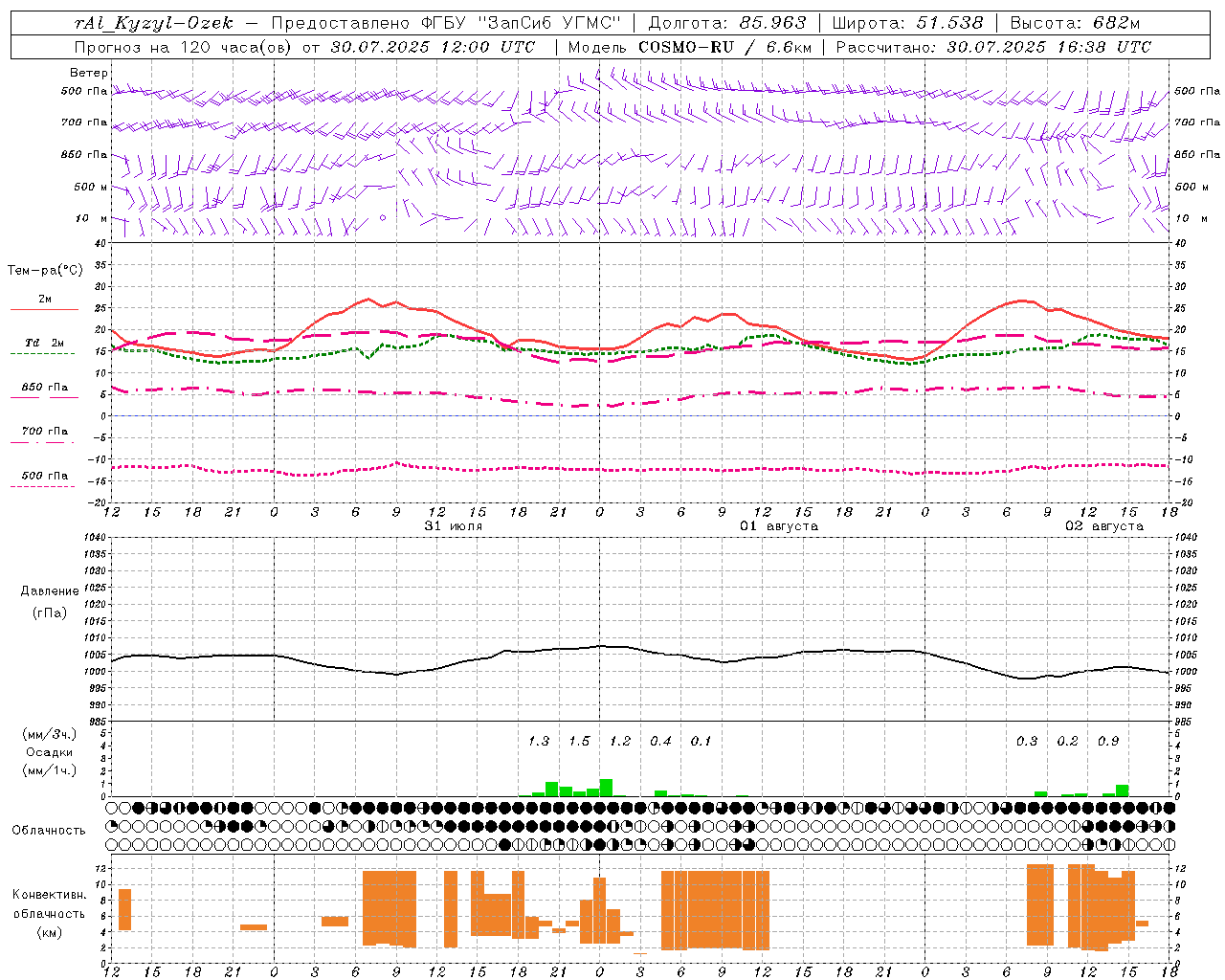Click the 3-hour precipitation value 1.2
Viewport: 1225px width, 980px height.
tap(620, 742)
